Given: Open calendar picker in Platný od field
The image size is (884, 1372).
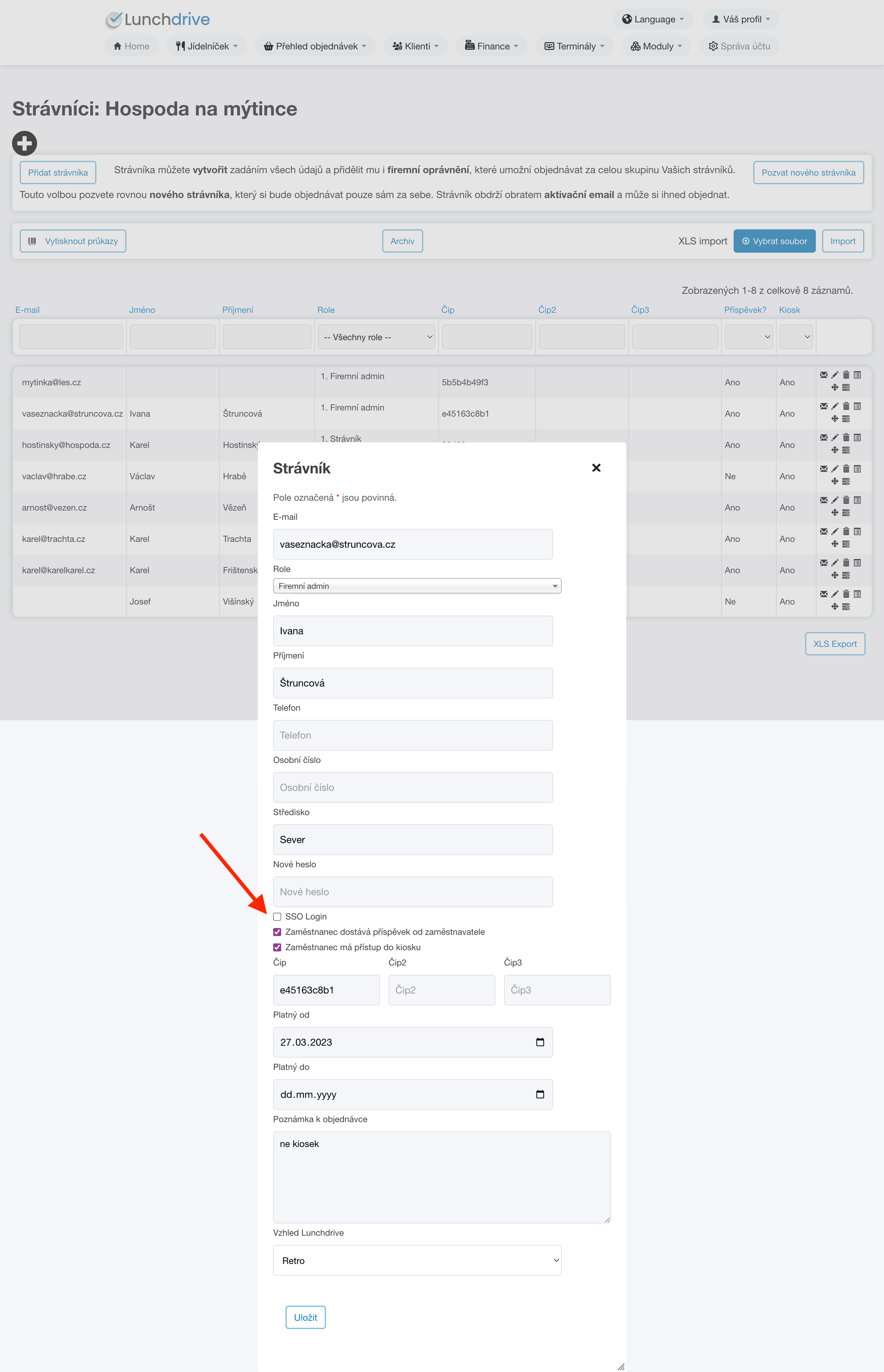Looking at the screenshot, I should pyautogui.click(x=540, y=1042).
